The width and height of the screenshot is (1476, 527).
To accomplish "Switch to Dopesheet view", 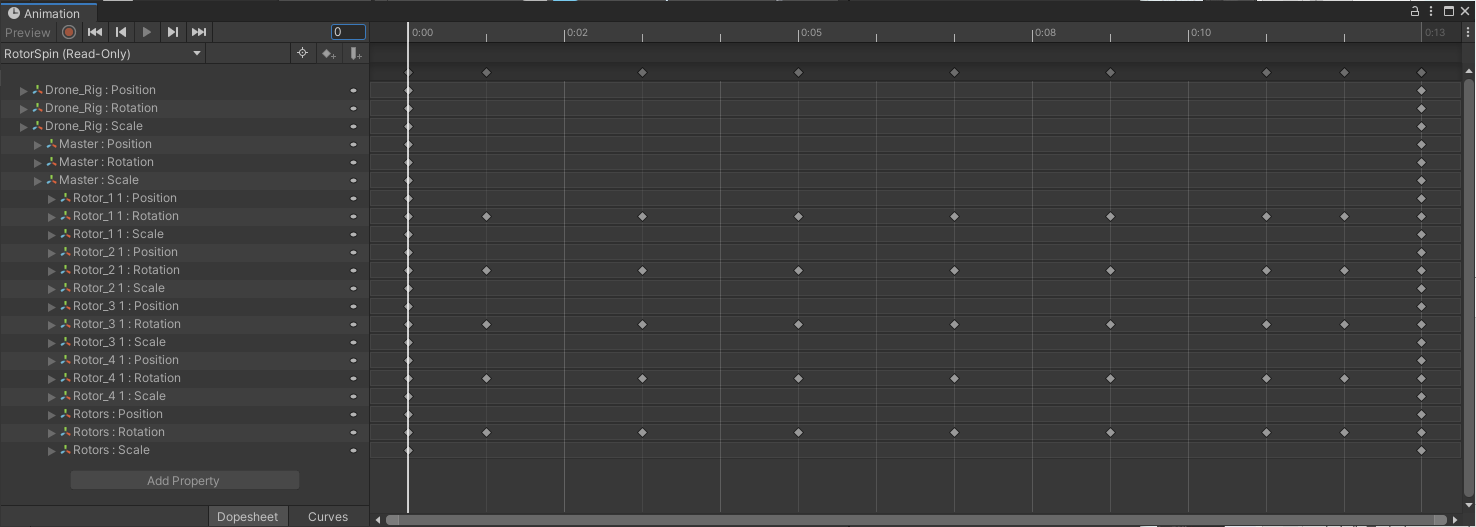I will (x=248, y=517).
